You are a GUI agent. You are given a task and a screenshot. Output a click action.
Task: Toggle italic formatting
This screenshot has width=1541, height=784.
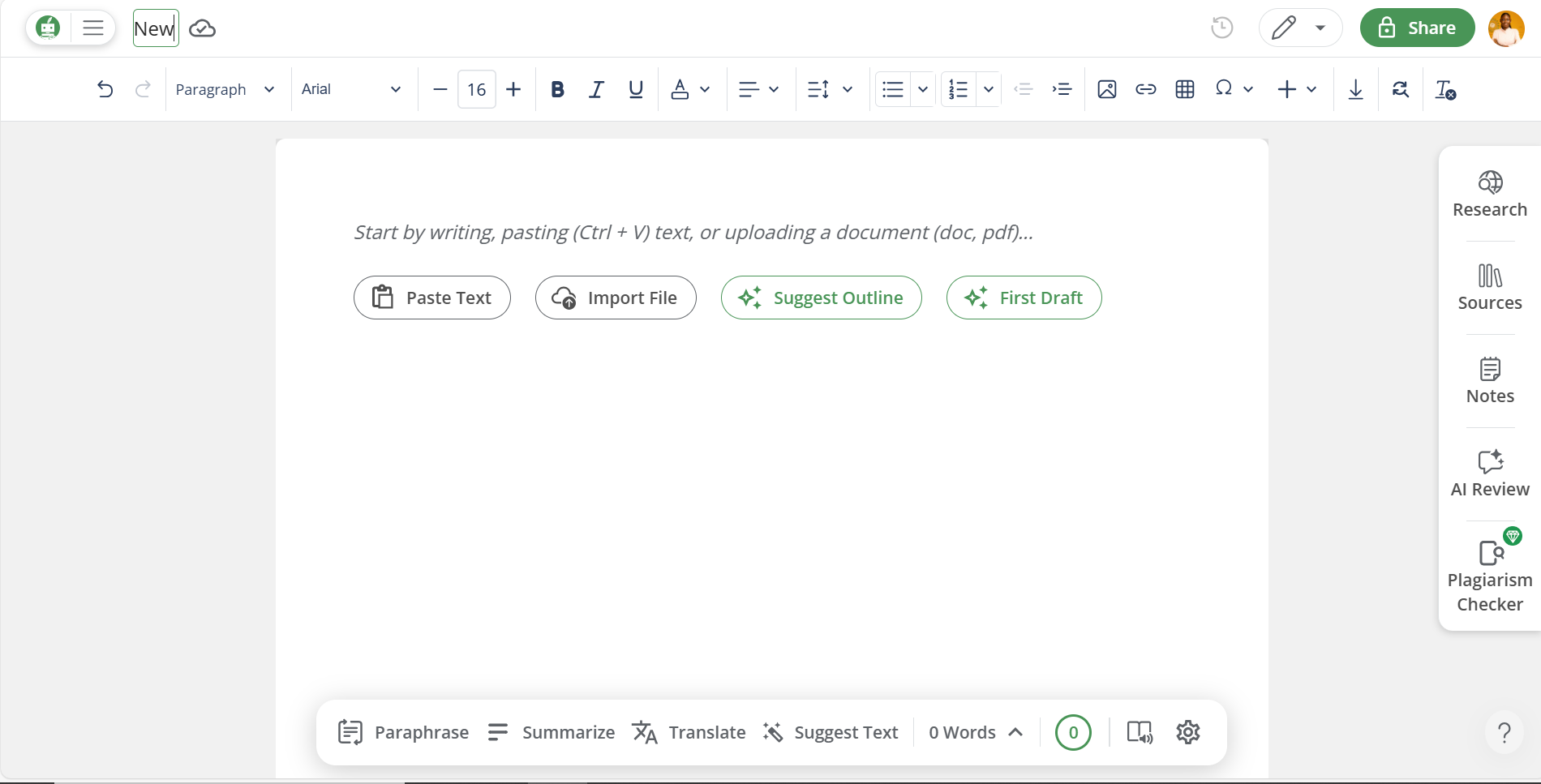click(x=596, y=89)
